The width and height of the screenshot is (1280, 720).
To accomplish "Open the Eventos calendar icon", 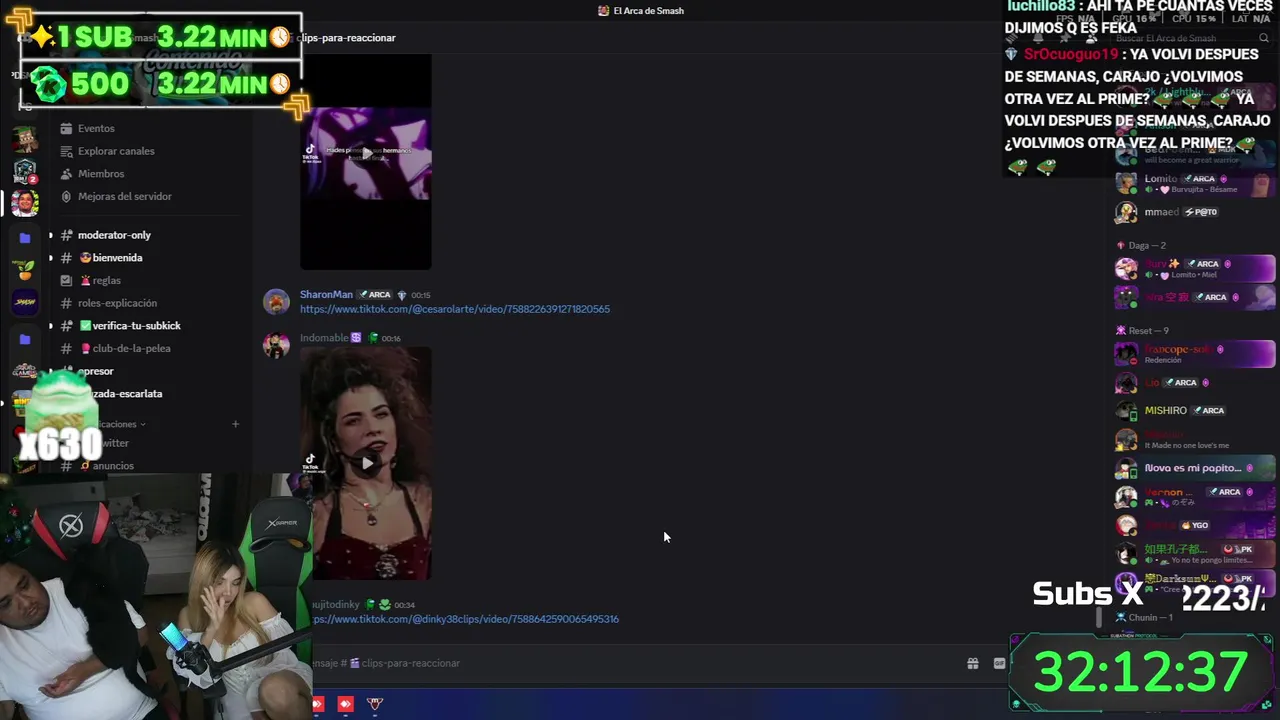I will point(66,128).
